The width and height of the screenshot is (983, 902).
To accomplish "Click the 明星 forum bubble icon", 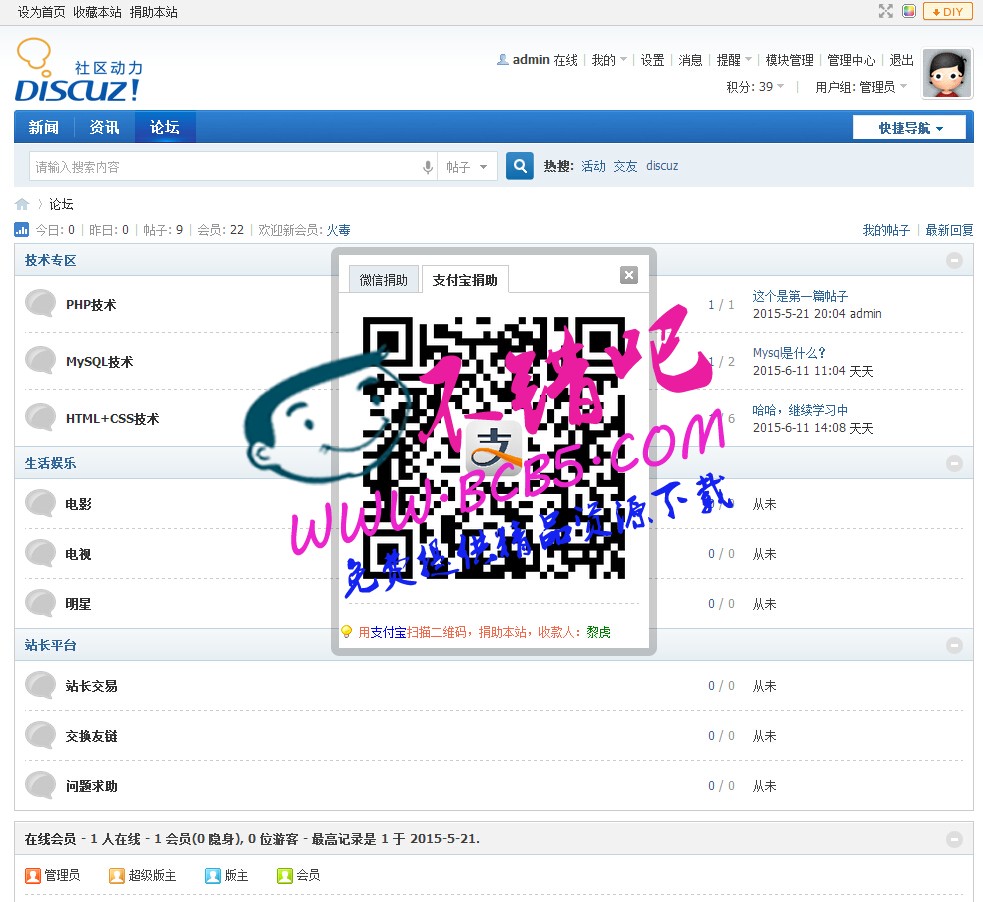I will click(x=41, y=604).
